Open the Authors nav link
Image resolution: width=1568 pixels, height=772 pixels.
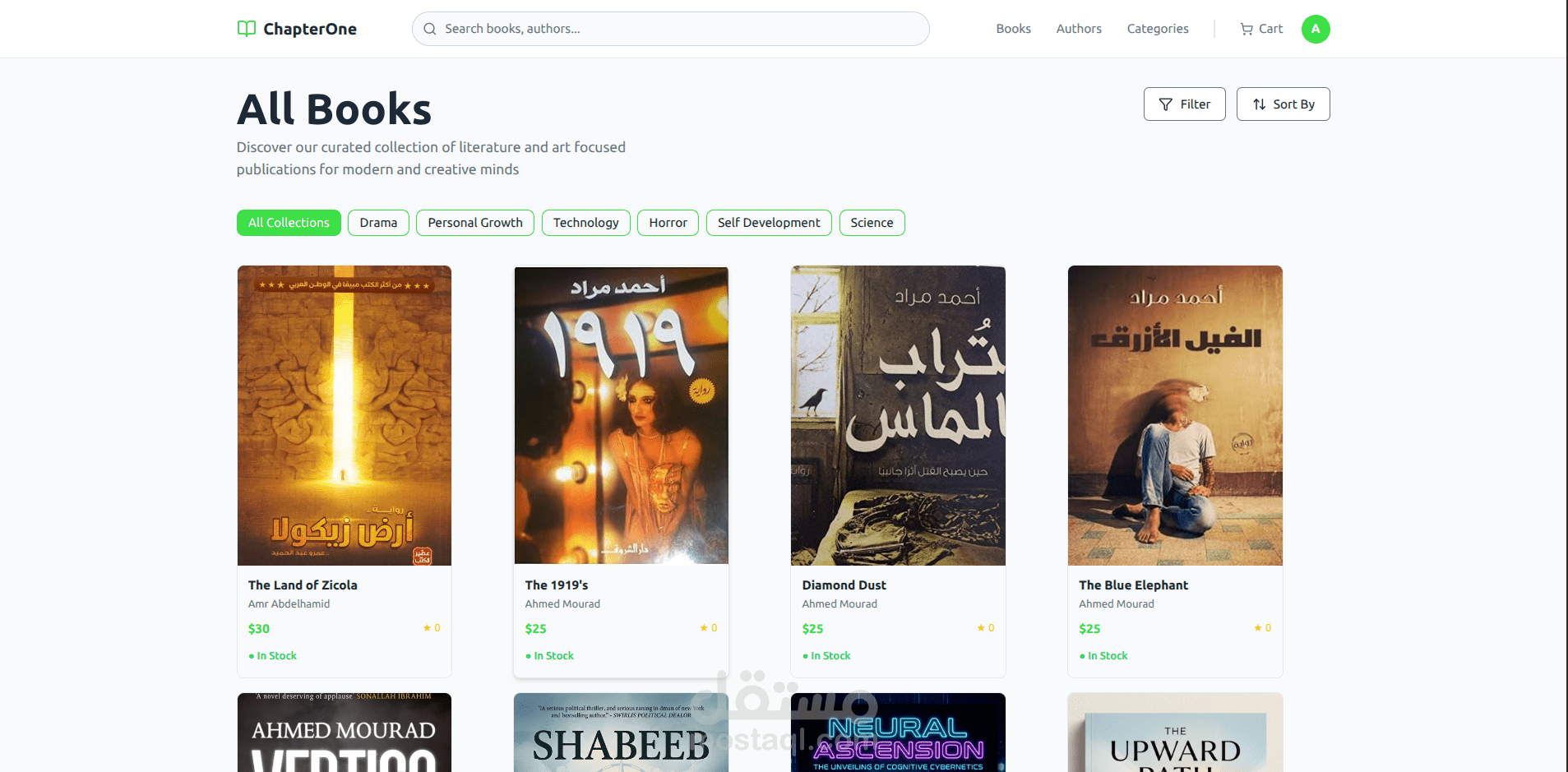1079,29
